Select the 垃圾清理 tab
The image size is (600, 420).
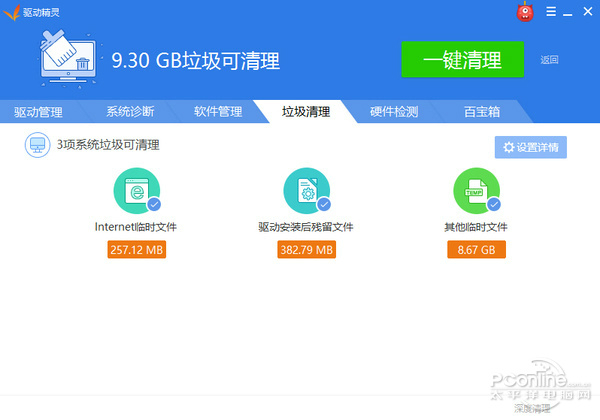(x=306, y=112)
